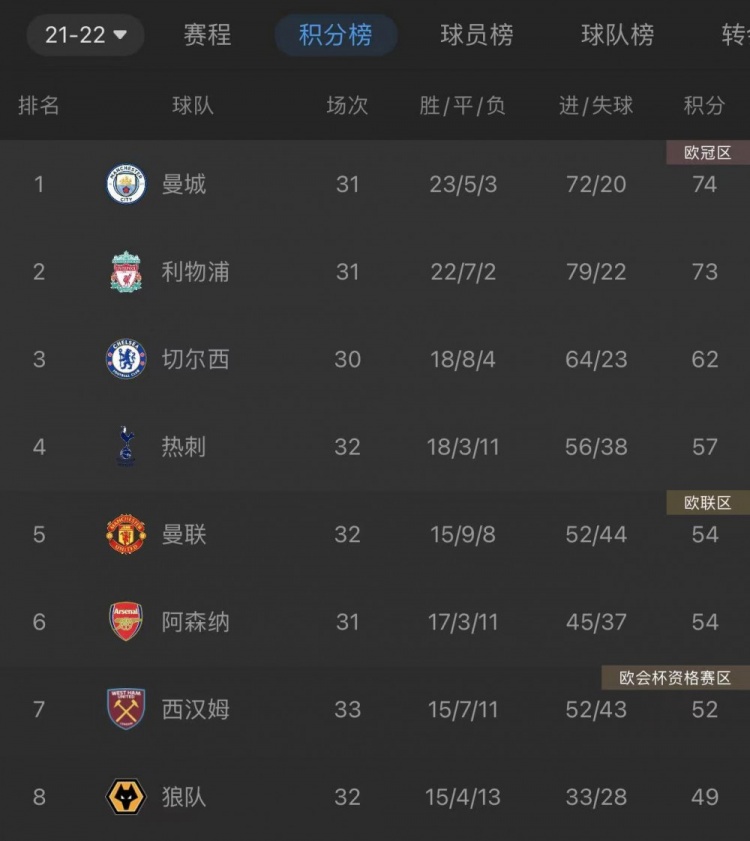Open the partially visible 转会 tab
Screen dimensions: 750x841
736,35
